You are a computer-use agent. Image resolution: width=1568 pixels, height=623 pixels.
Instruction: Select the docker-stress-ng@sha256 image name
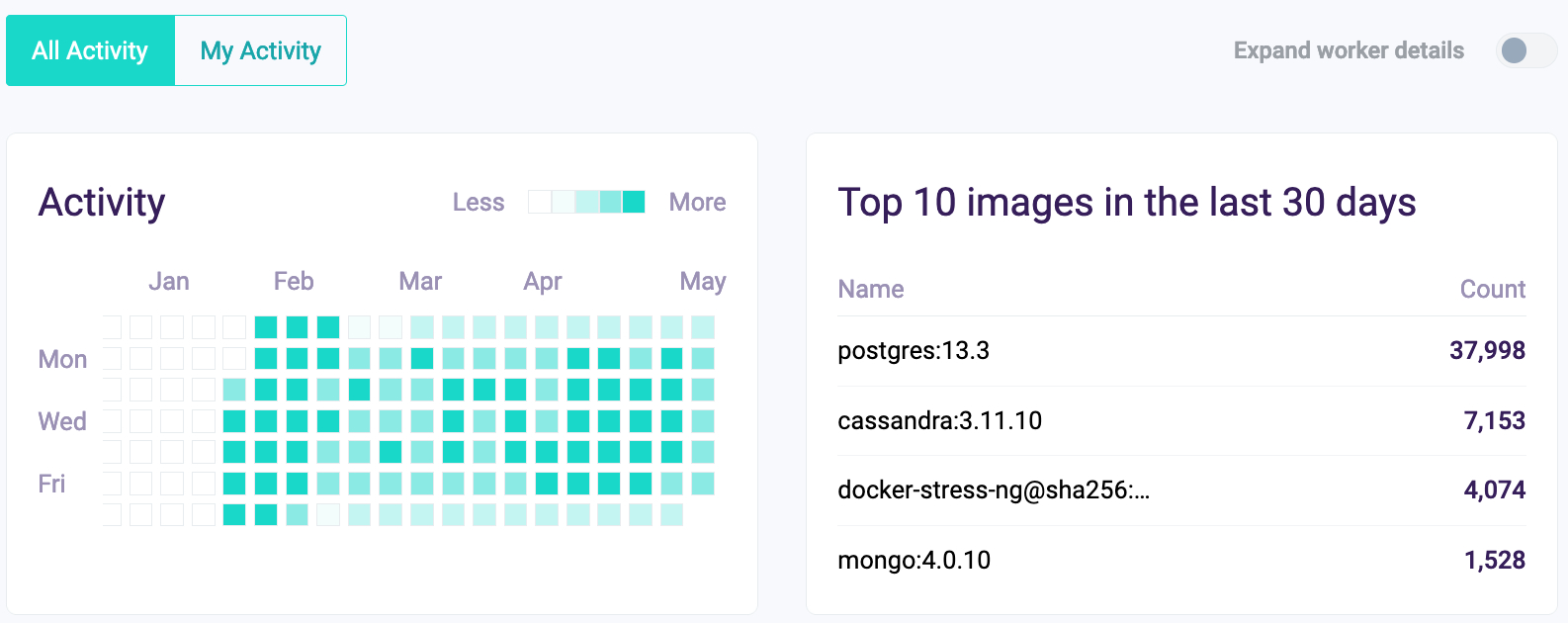click(x=994, y=489)
